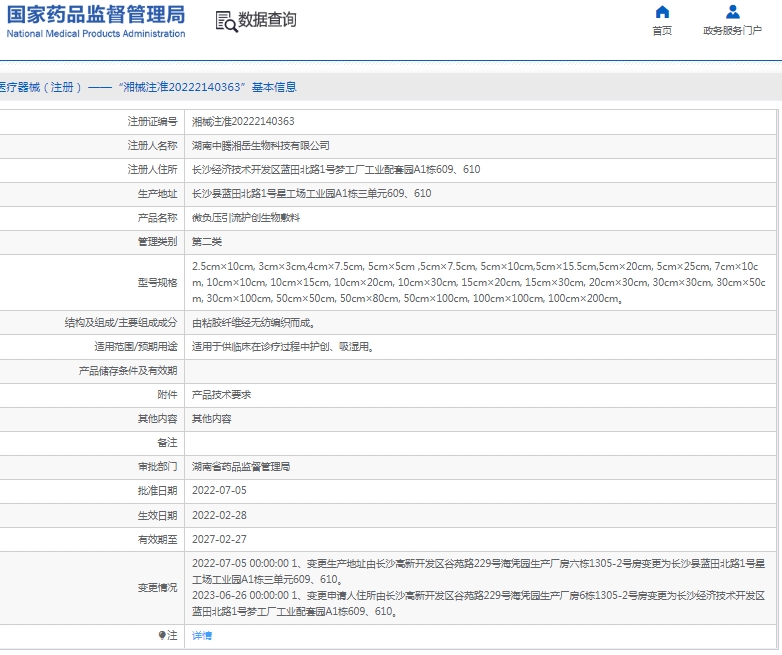Click expiry date 2027-02-27
The image size is (782, 655).
point(219,539)
